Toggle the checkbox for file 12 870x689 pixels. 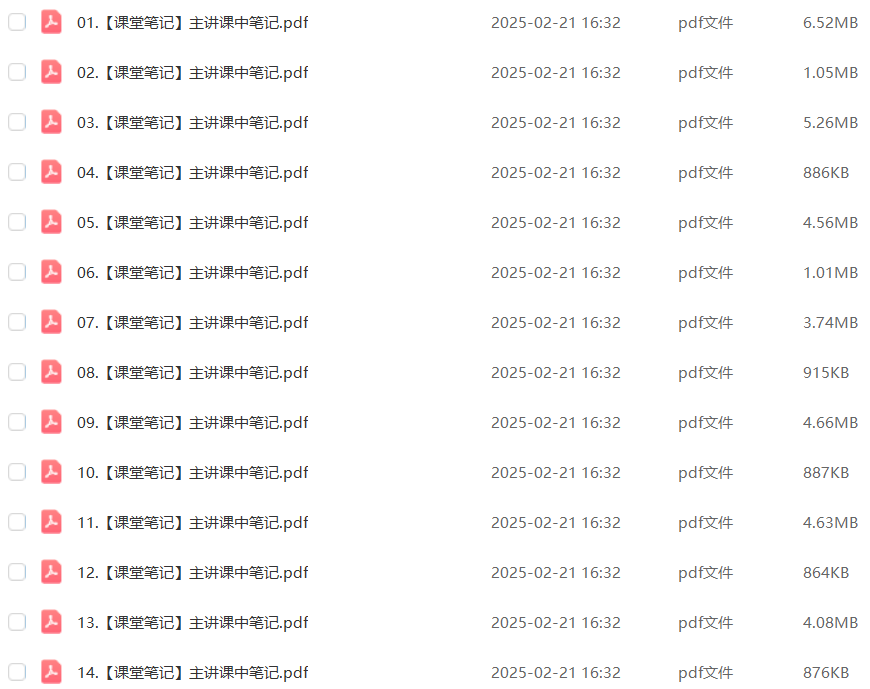pos(17,572)
